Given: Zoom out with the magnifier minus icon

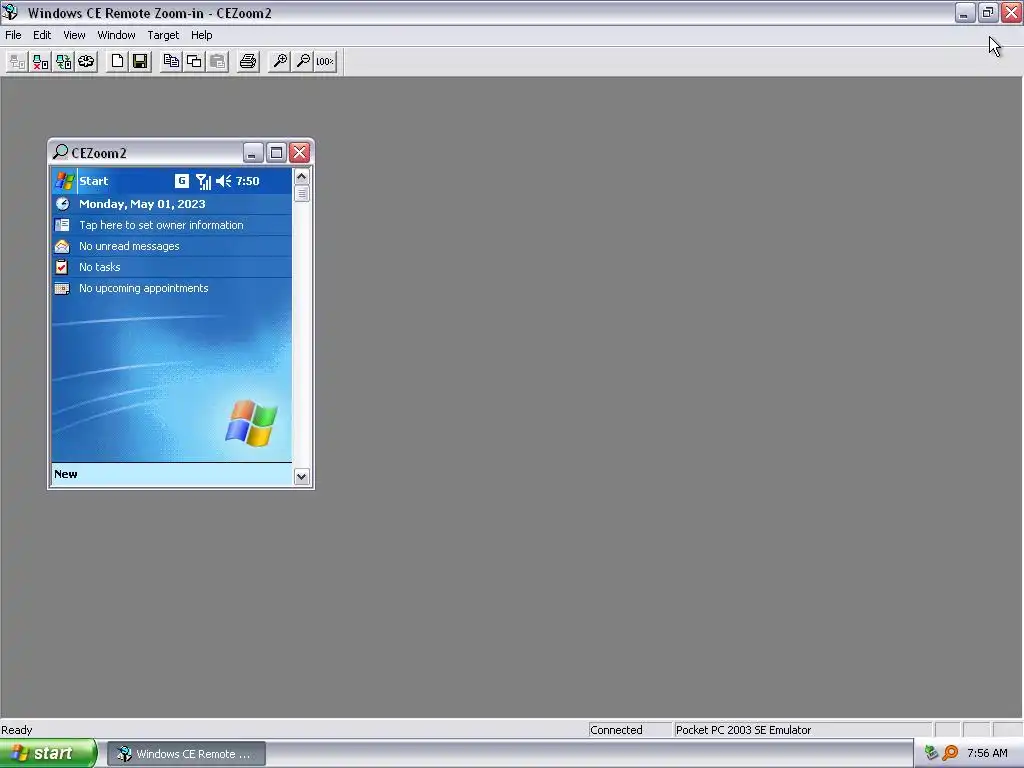Looking at the screenshot, I should (303, 61).
